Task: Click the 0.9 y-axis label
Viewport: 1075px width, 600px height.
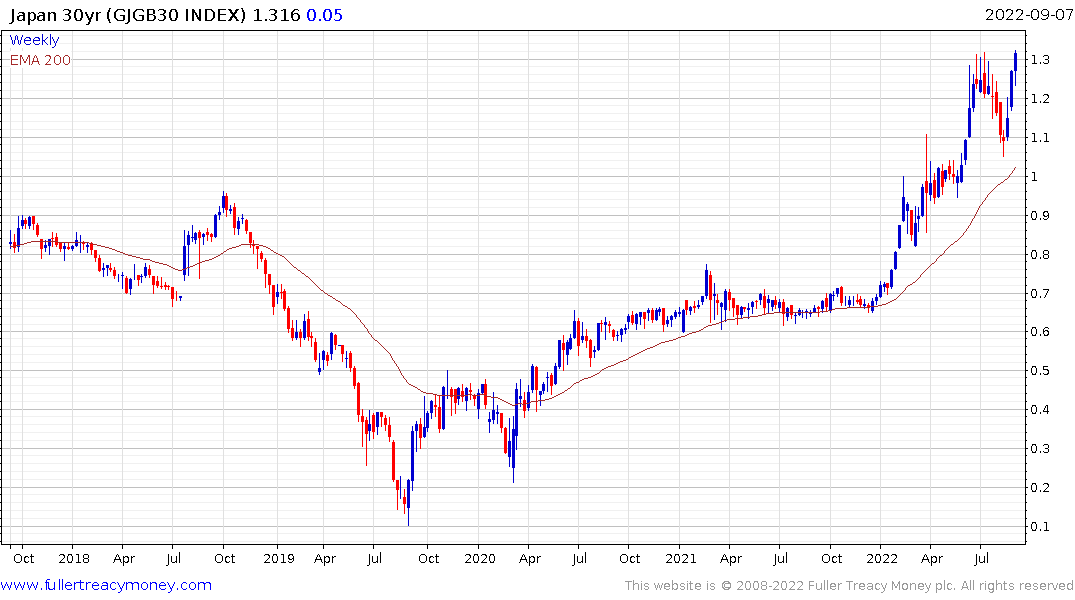Action: pyautogui.click(x=1040, y=215)
